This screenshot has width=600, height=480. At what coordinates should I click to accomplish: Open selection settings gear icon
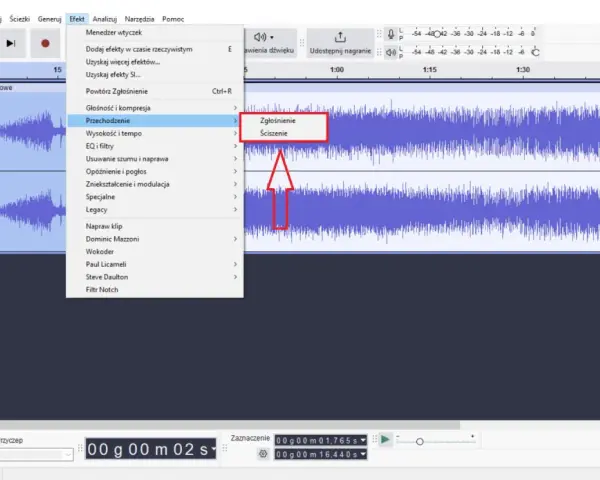(263, 454)
